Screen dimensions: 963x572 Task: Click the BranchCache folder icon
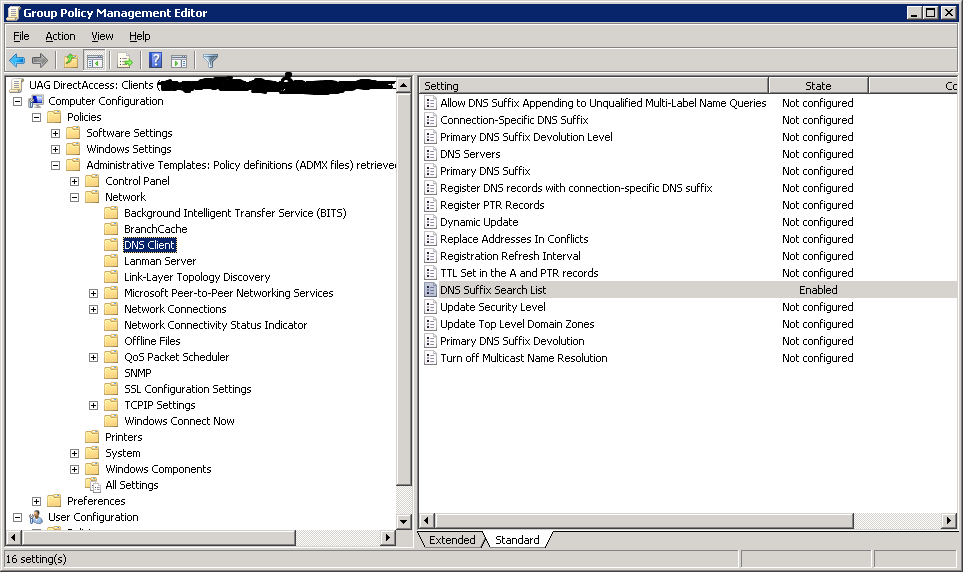click(x=111, y=229)
